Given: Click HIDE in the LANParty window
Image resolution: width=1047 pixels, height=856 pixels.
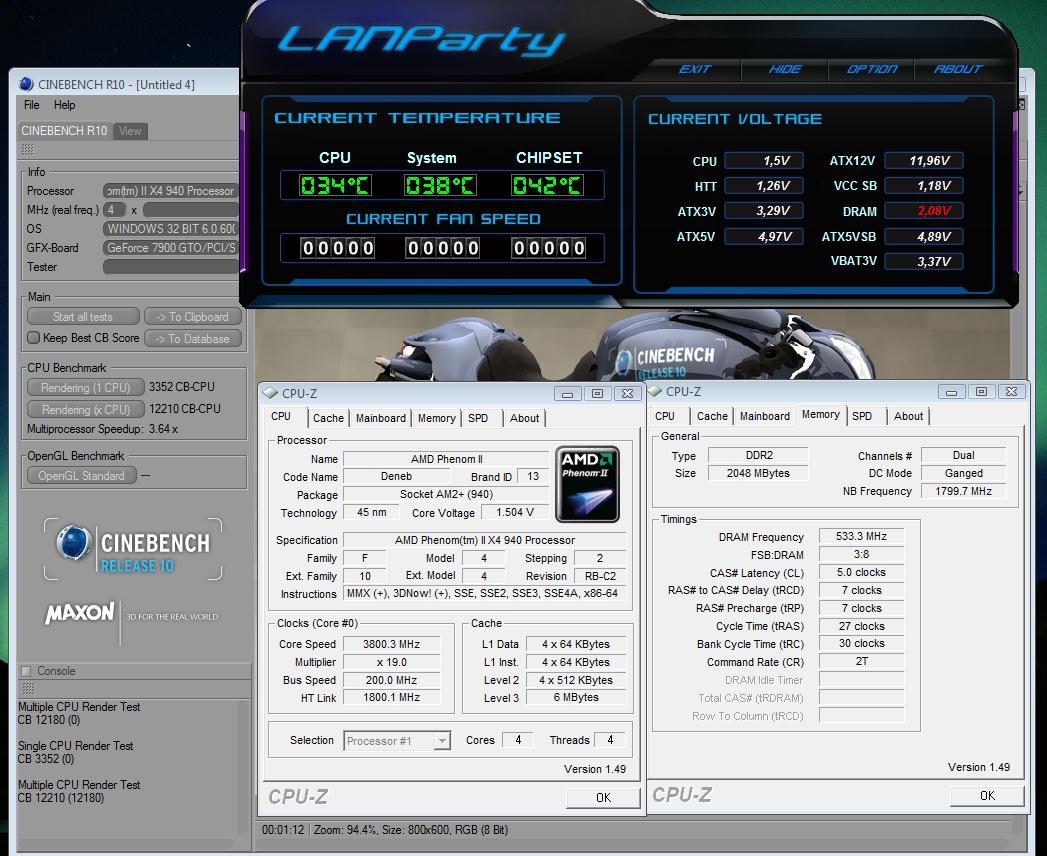Looking at the screenshot, I should pos(785,69).
